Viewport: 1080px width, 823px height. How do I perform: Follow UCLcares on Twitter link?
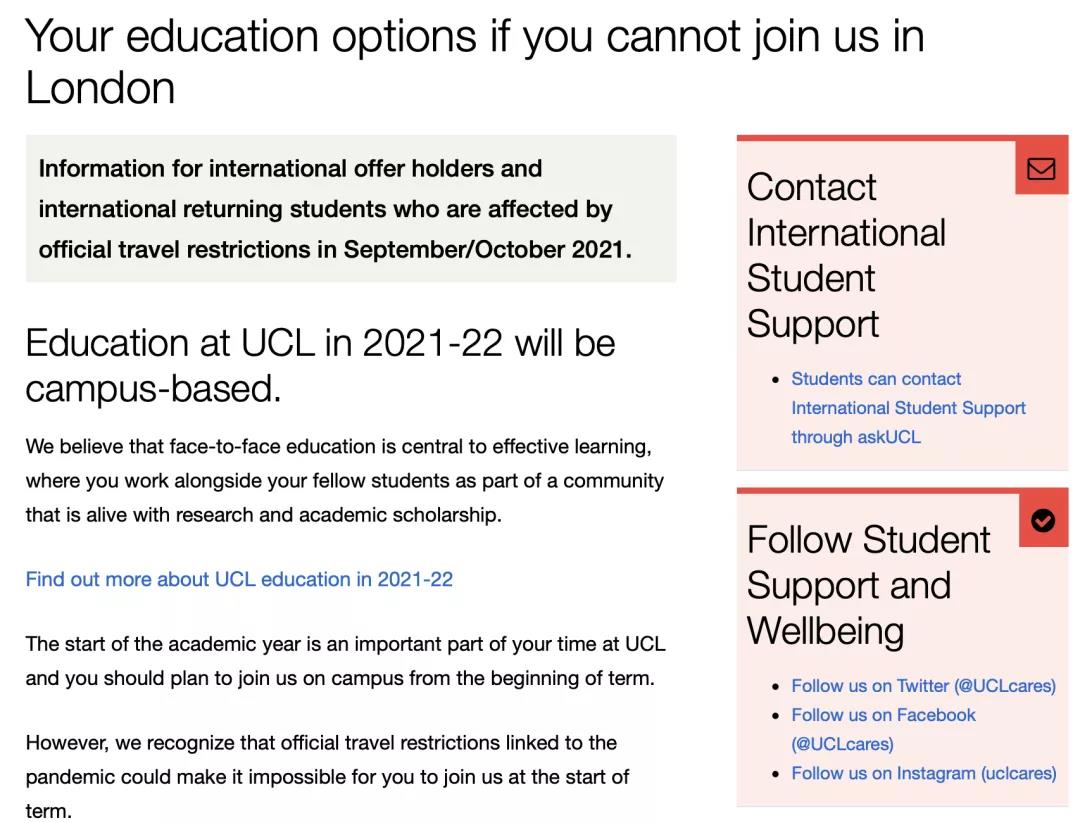pos(923,686)
